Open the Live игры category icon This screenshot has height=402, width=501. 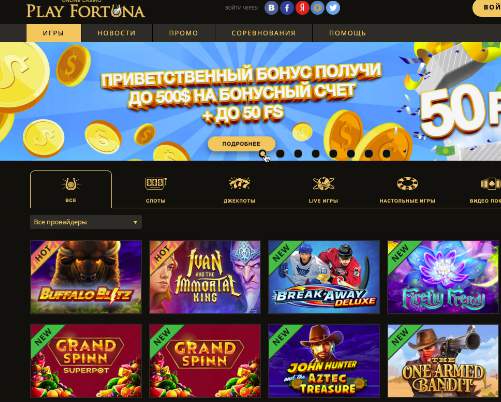point(323,184)
